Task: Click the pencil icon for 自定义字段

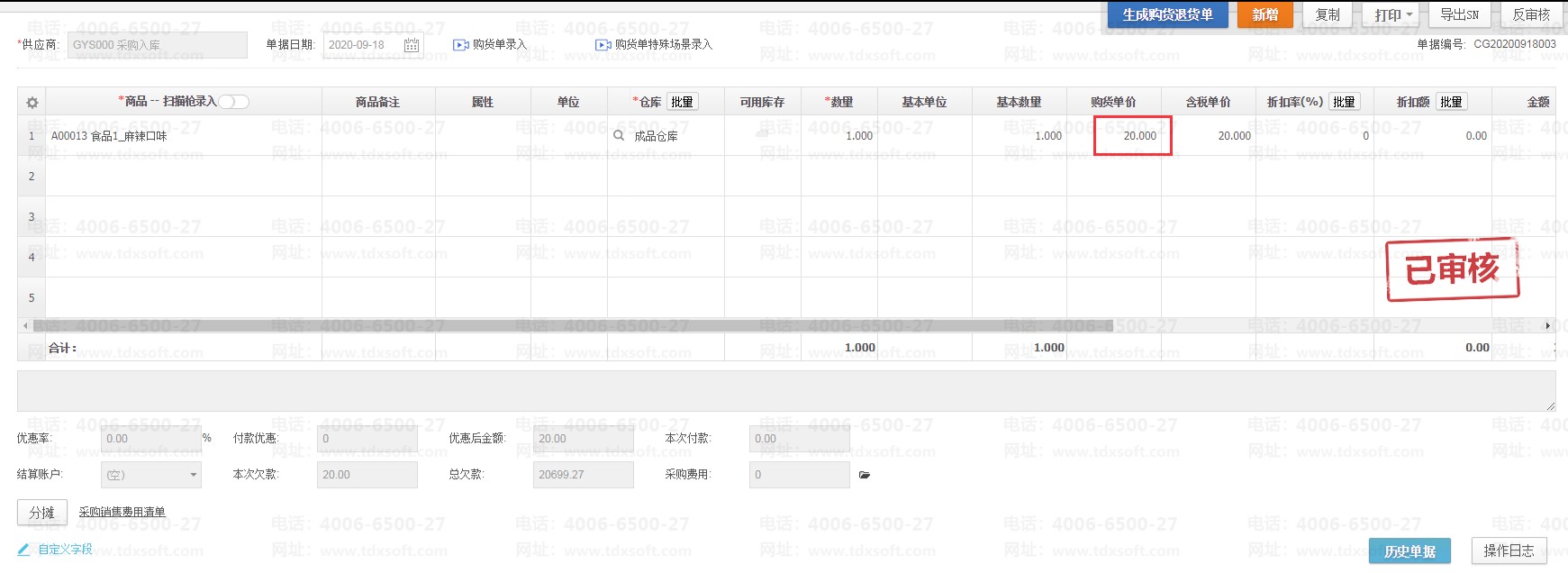Action: 24,549
